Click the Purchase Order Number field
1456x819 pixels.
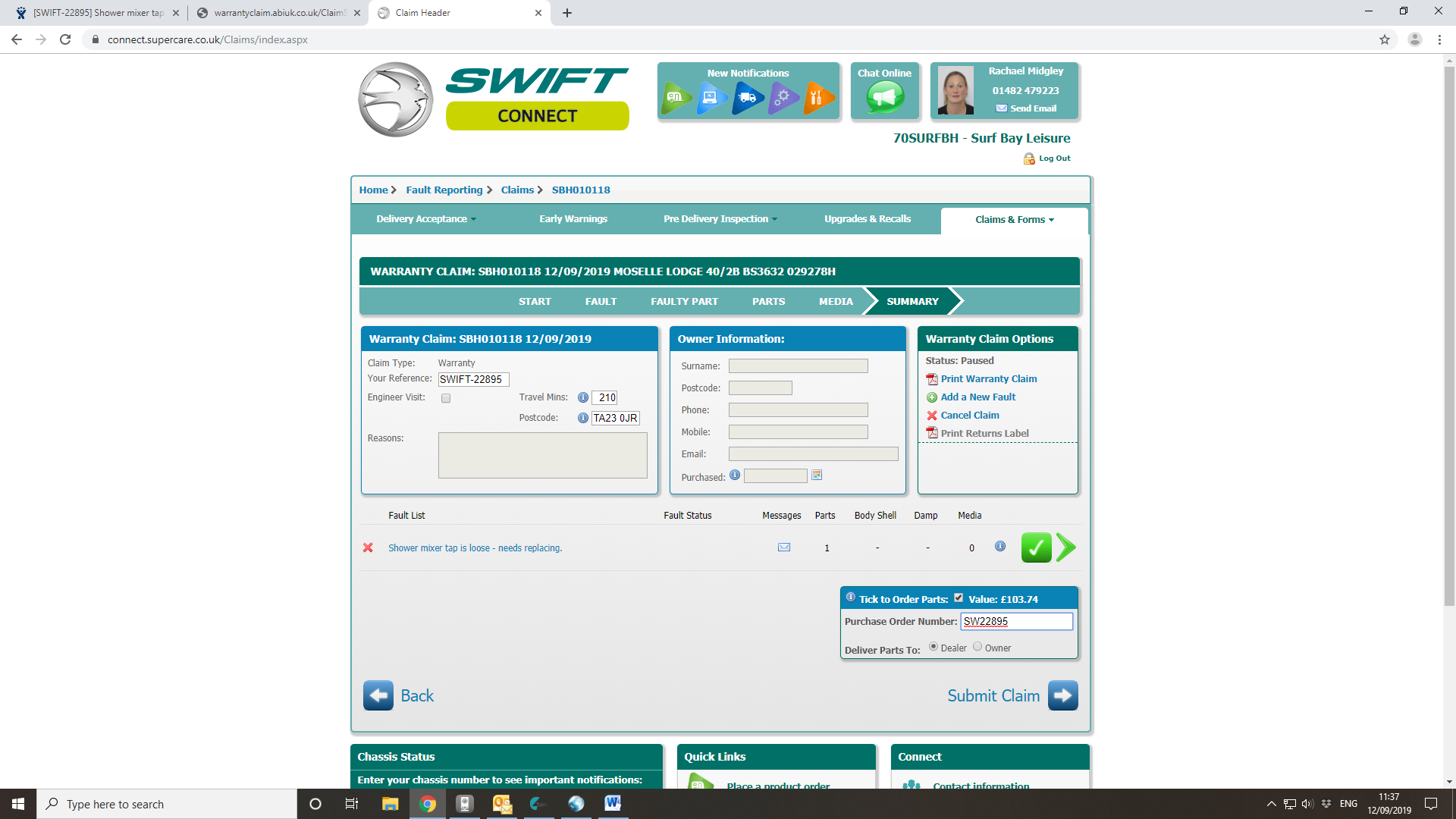pyautogui.click(x=1016, y=622)
